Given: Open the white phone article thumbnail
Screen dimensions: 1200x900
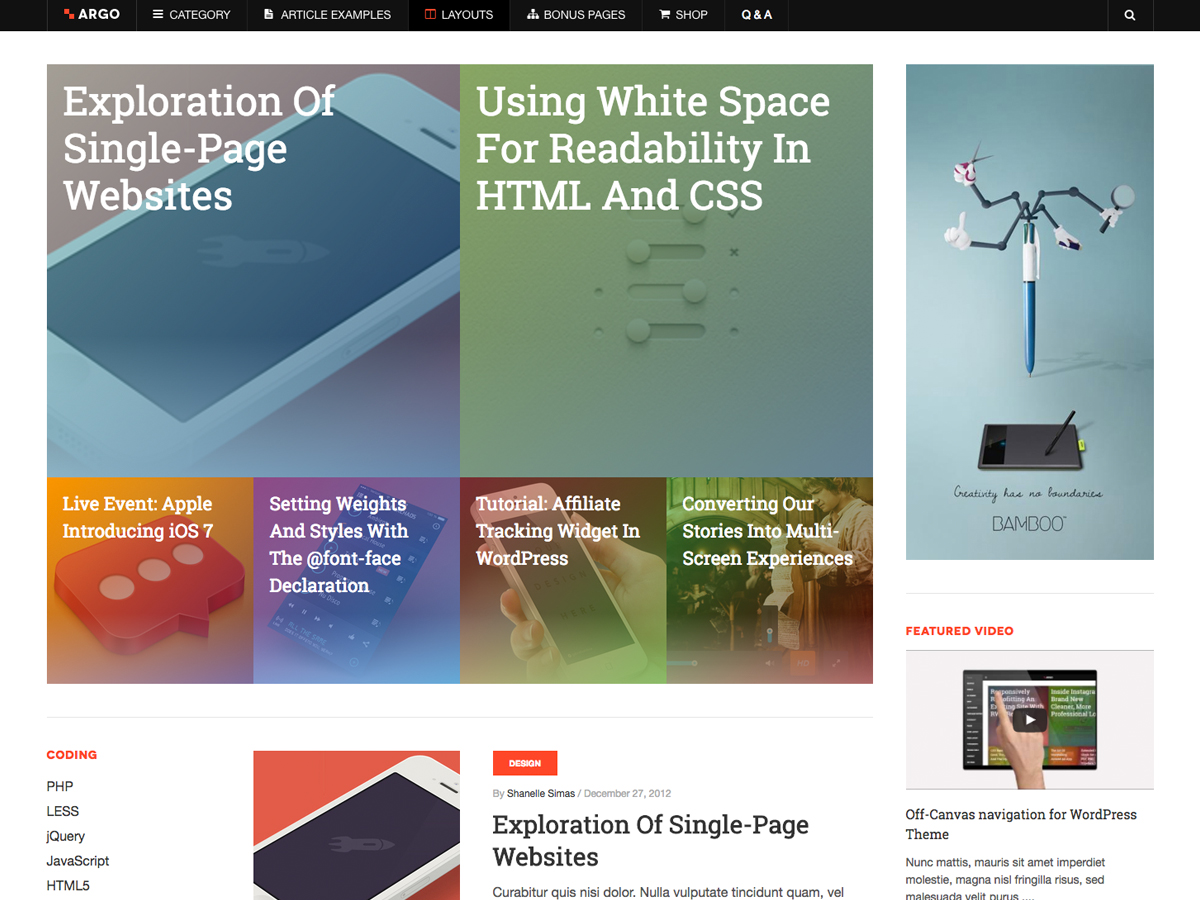Looking at the screenshot, I should coord(356,825).
